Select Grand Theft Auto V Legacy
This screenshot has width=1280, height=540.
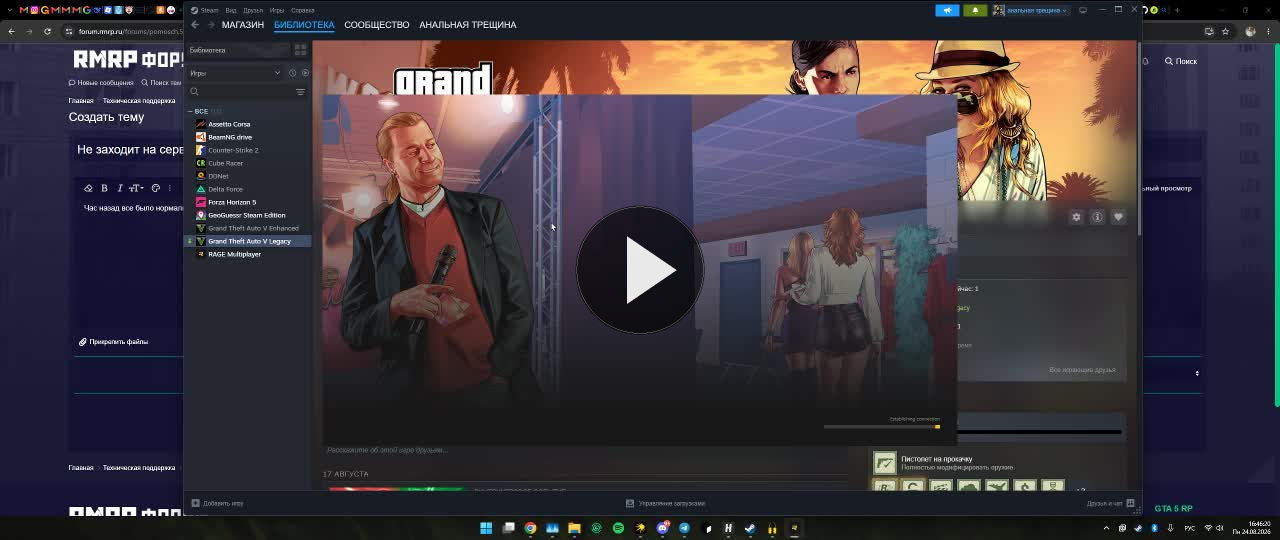[x=249, y=241]
